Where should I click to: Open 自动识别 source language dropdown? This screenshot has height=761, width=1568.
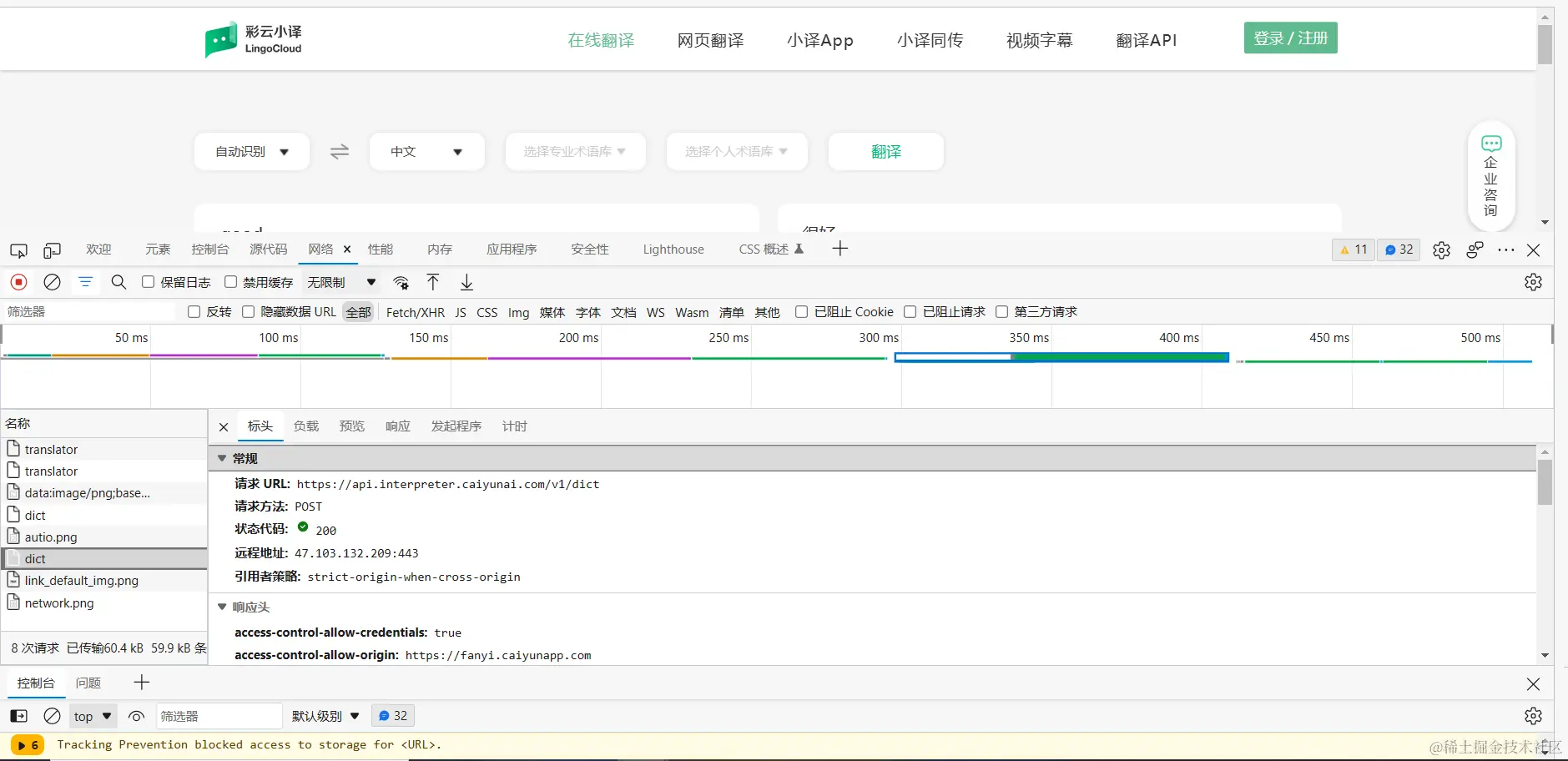252,152
